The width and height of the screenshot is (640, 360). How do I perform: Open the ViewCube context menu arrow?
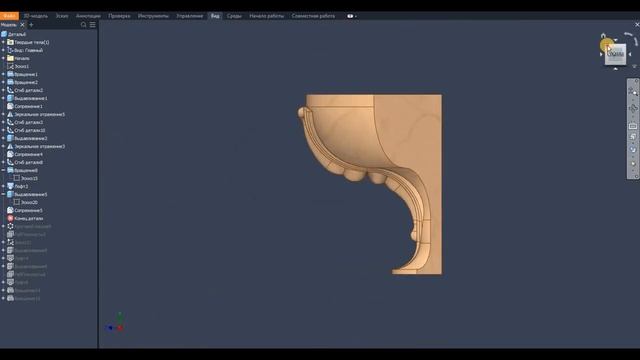coord(634,66)
